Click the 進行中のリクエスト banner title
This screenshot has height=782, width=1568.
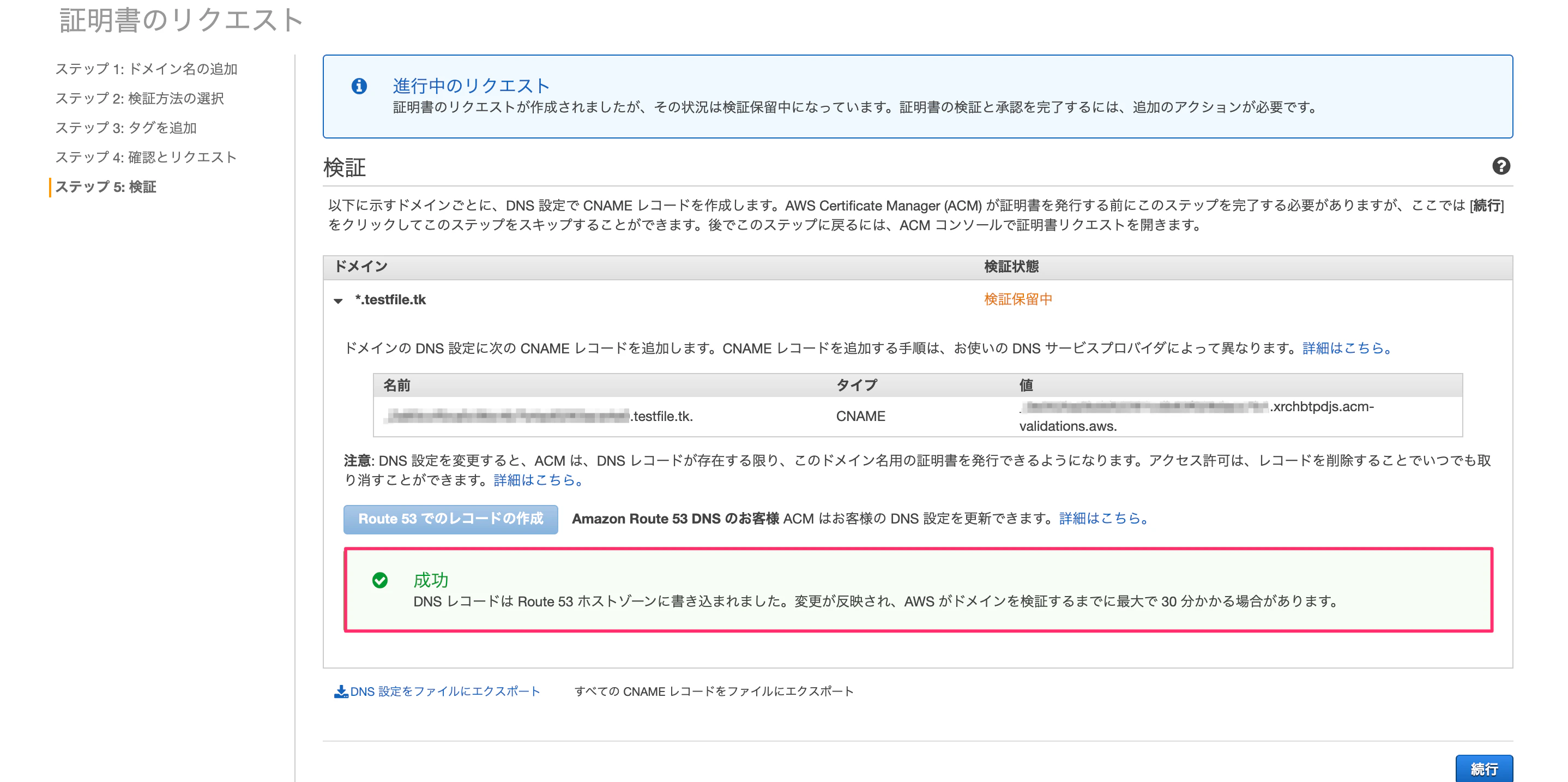click(x=471, y=85)
